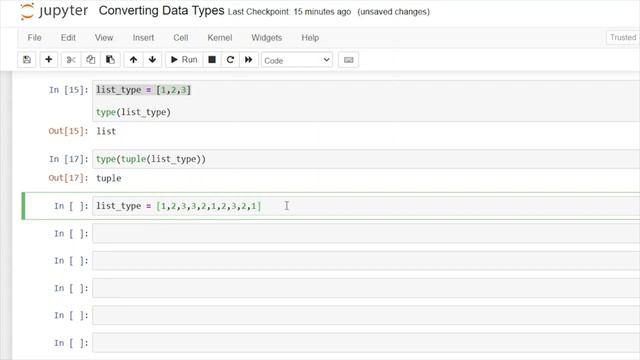Image resolution: width=640 pixels, height=360 pixels.
Task: Select the third empty code cell
Action: click(x=366, y=288)
